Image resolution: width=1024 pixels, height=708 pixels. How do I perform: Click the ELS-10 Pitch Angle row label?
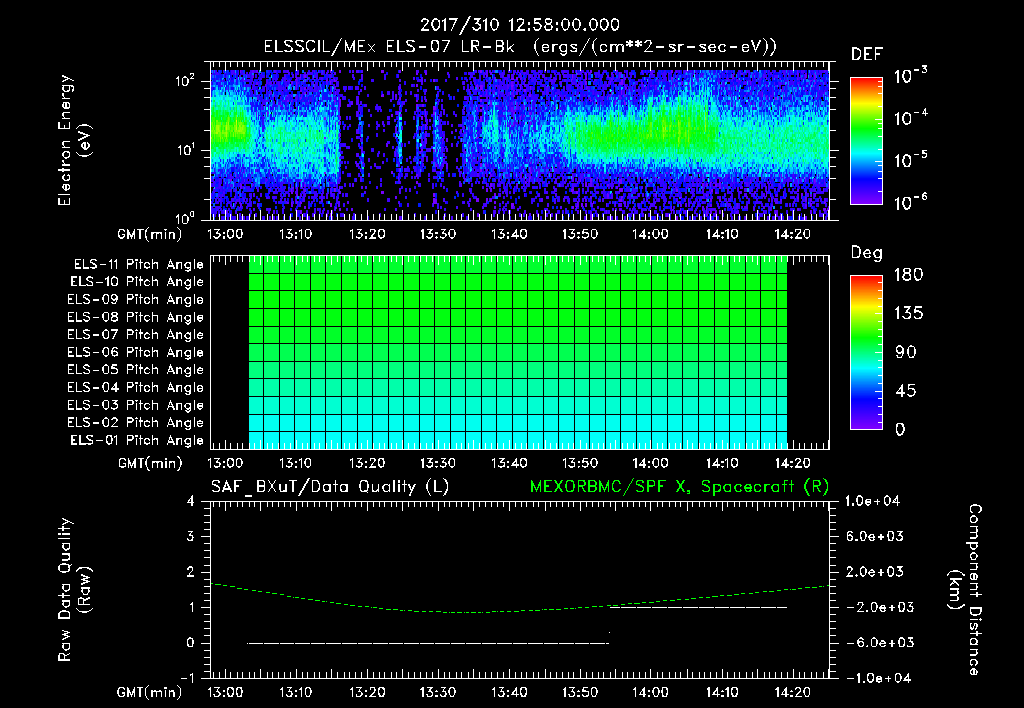pyautogui.click(x=137, y=282)
